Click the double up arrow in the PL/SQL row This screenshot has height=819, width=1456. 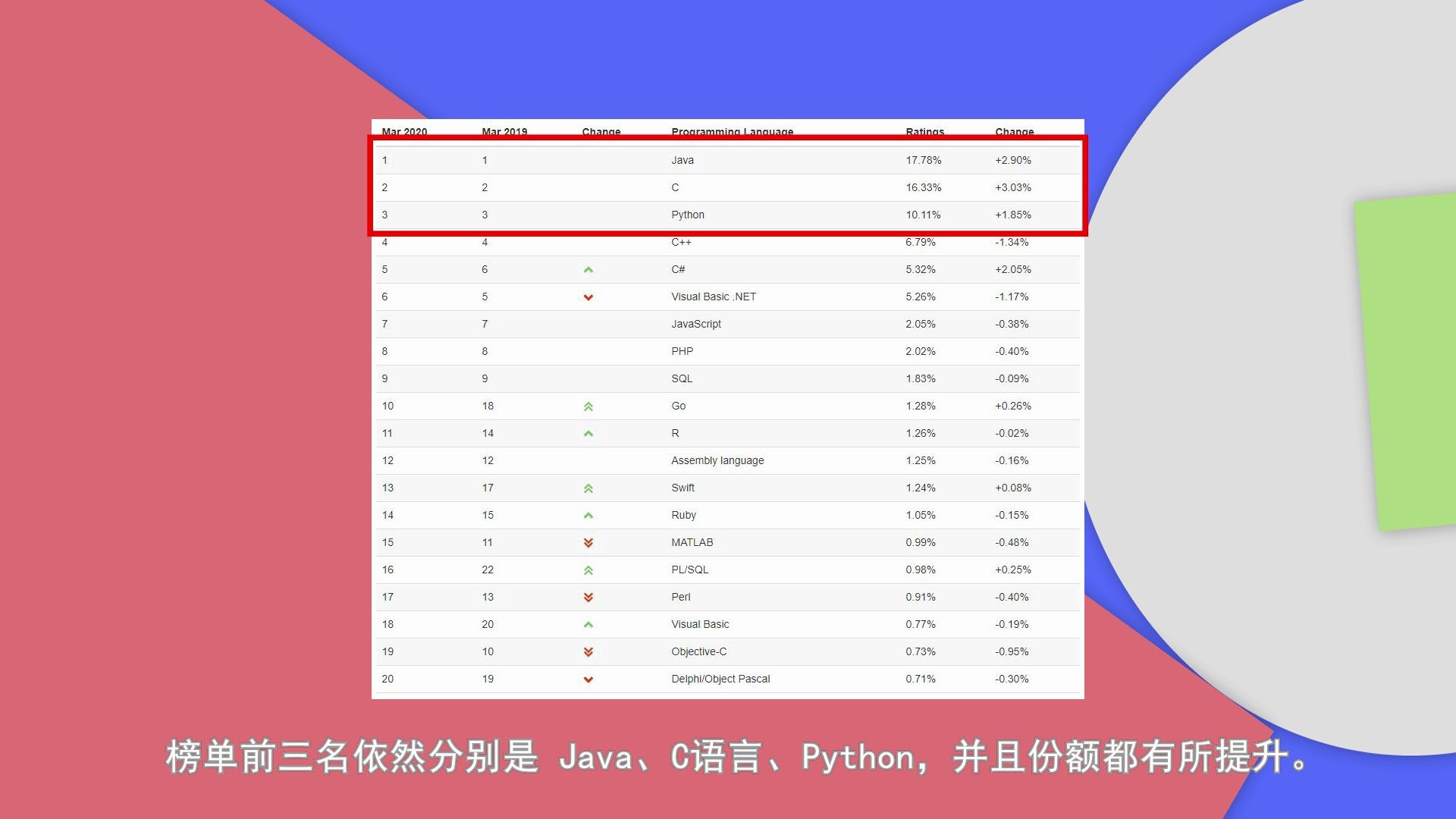pyautogui.click(x=588, y=570)
